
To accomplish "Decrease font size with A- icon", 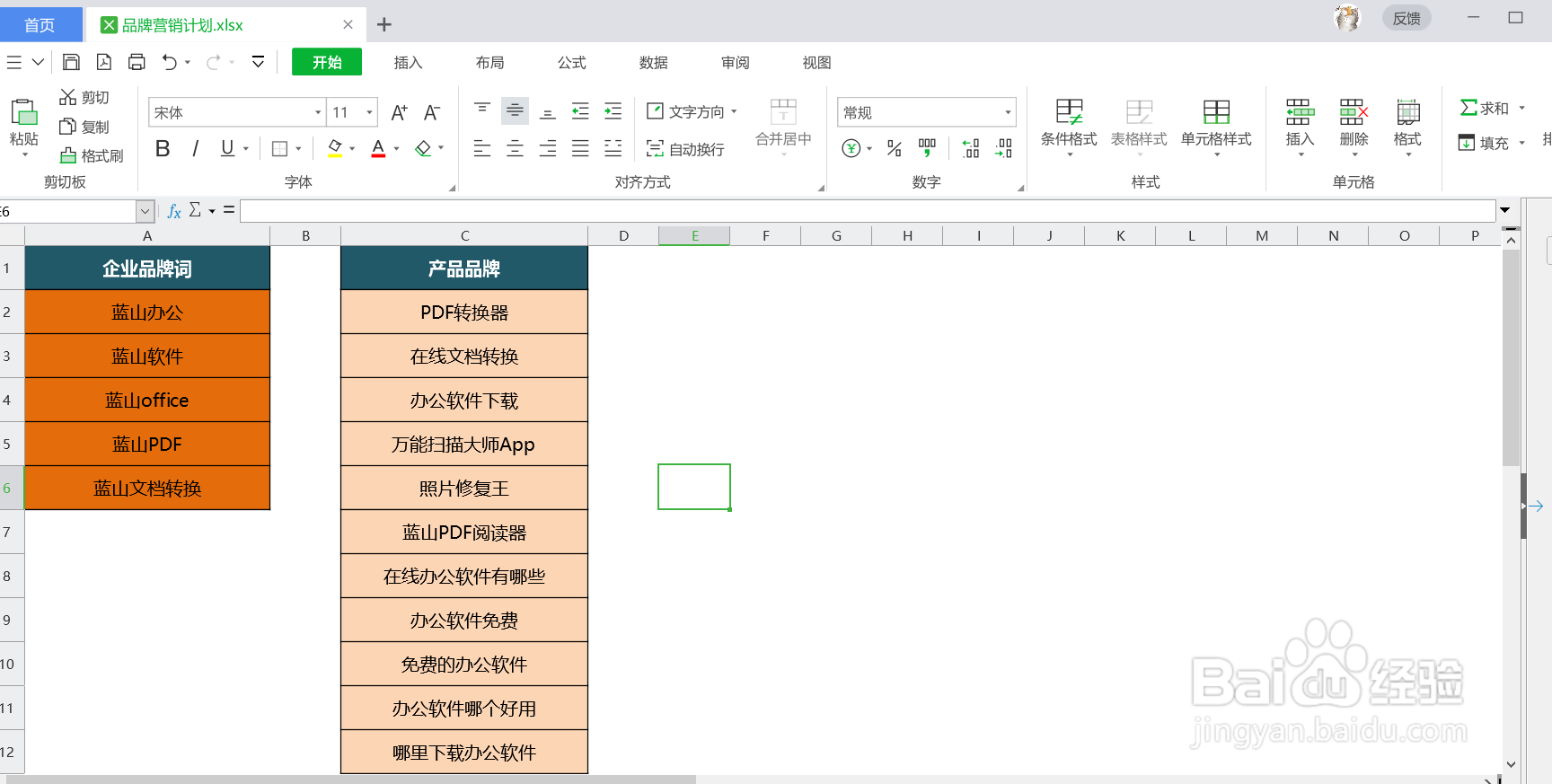I will 432,112.
